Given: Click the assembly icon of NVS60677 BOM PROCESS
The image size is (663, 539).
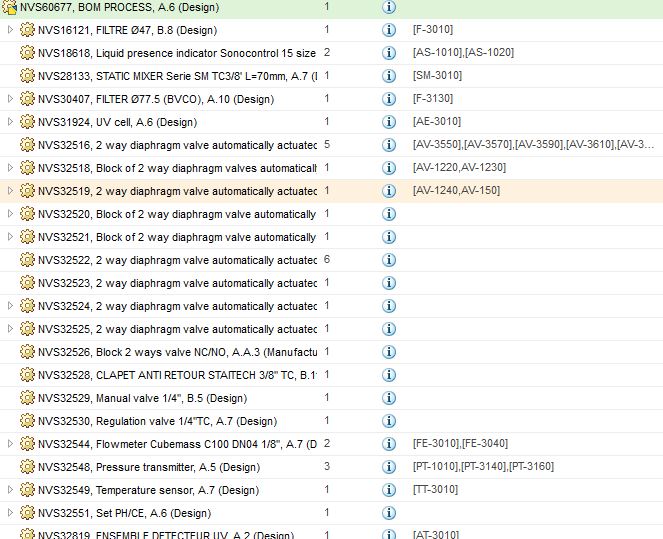Looking at the screenshot, I should (9, 7).
